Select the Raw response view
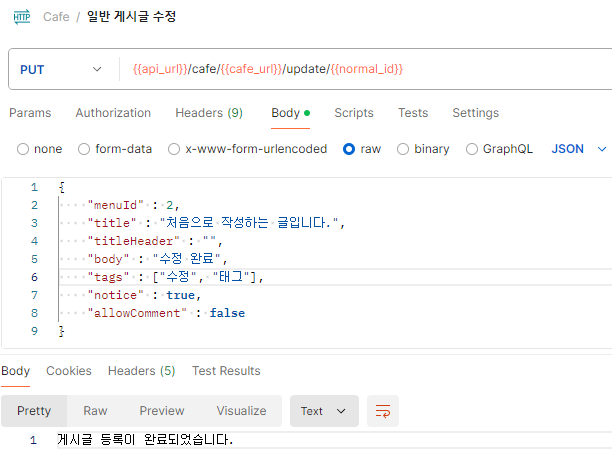The image size is (612, 454). tap(95, 411)
